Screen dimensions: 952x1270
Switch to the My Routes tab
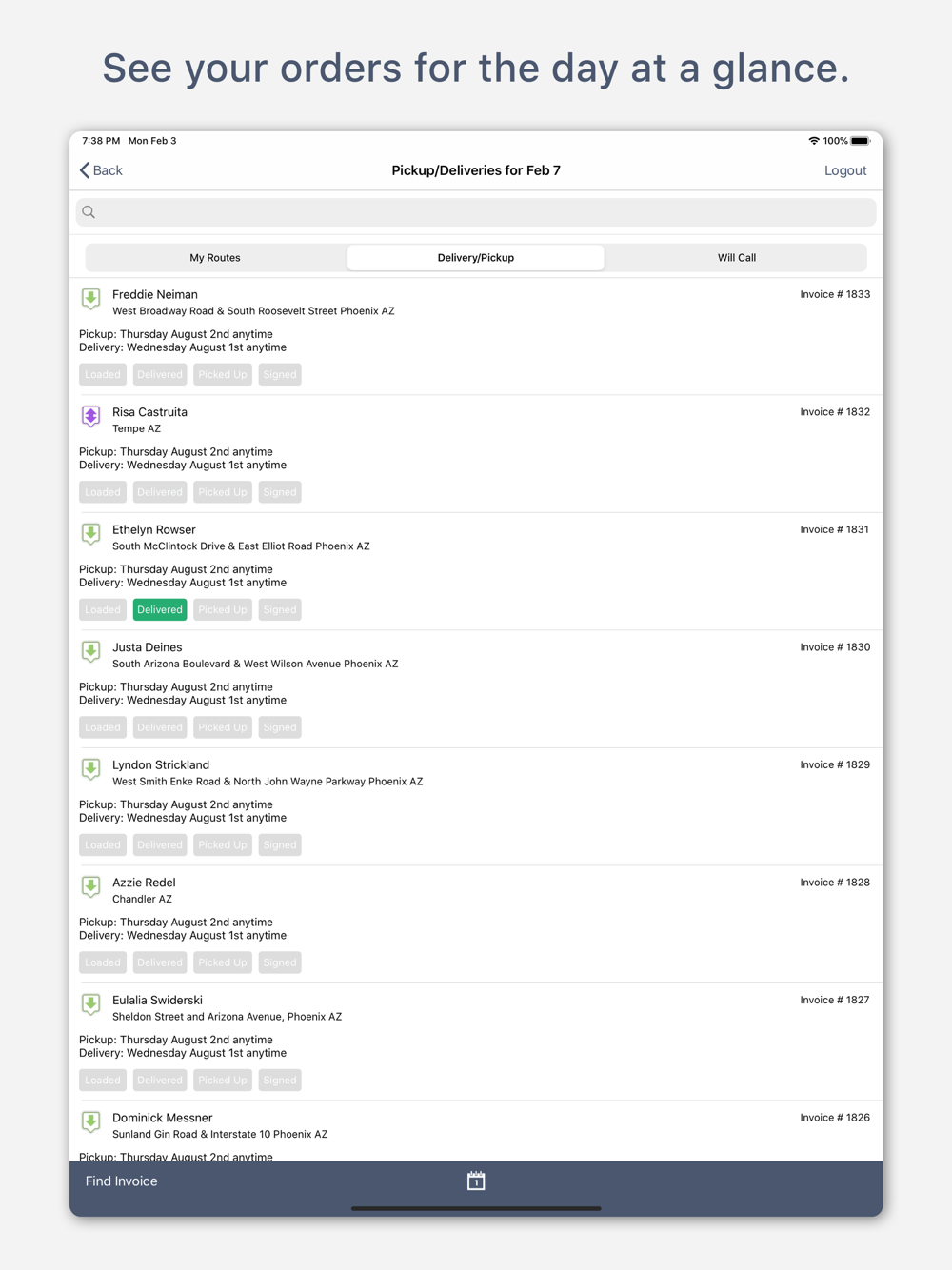point(215,258)
